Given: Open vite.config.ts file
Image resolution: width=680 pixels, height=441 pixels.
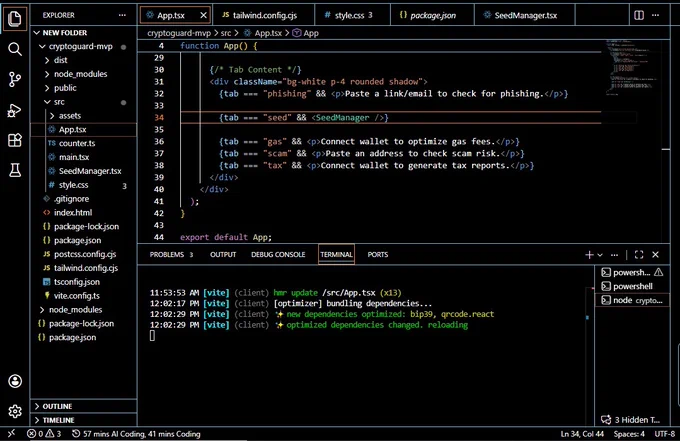Looking at the screenshot, I should tap(83, 296).
